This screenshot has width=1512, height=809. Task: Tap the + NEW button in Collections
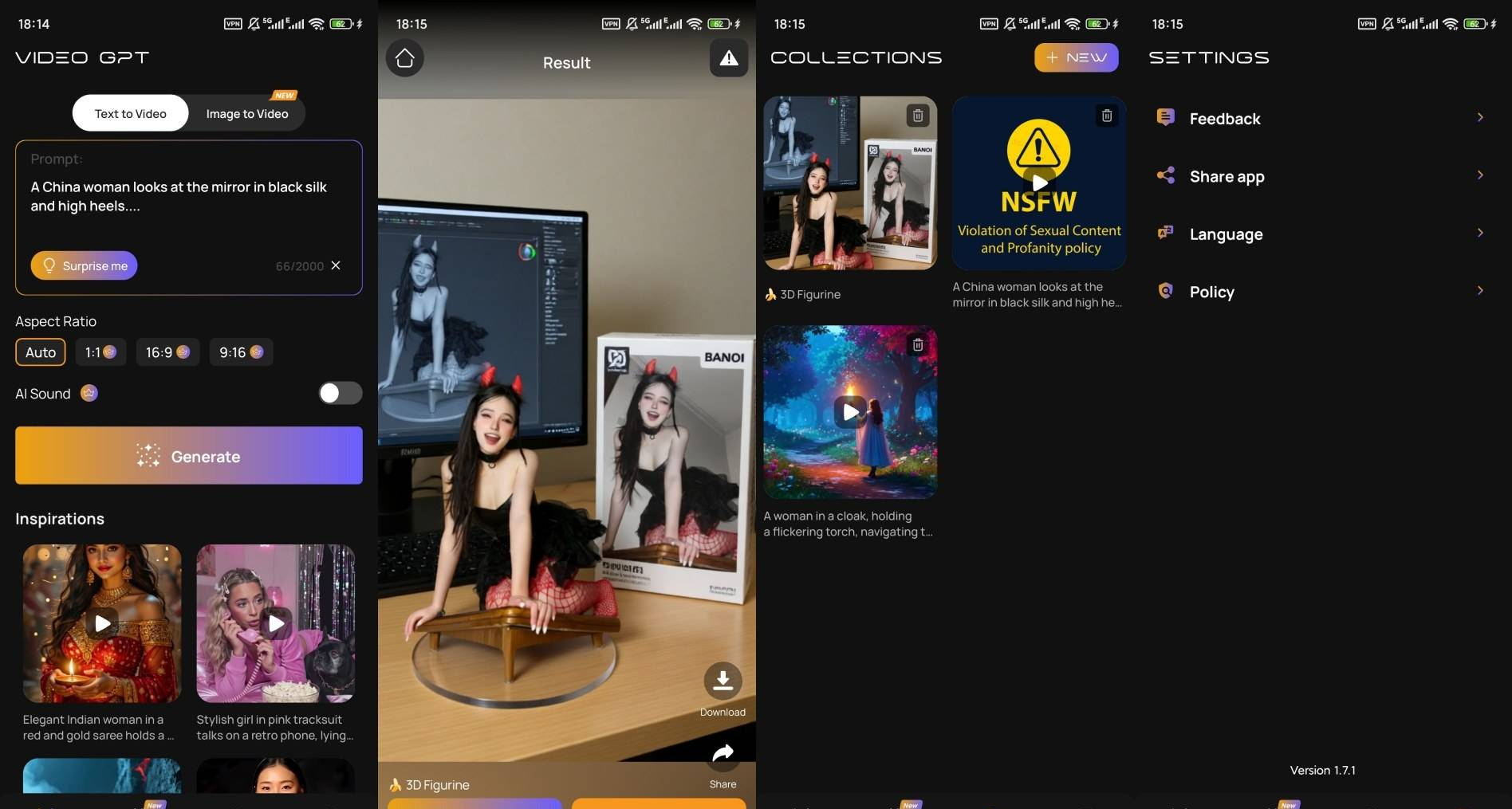(x=1077, y=57)
